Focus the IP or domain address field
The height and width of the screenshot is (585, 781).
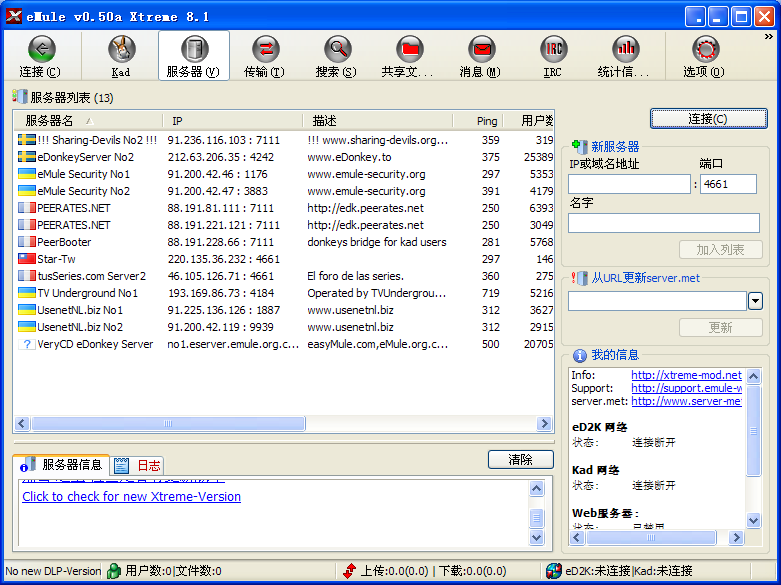coord(630,184)
